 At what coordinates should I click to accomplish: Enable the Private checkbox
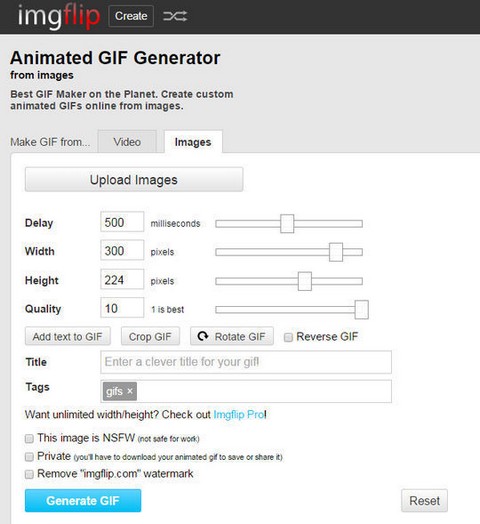29,456
